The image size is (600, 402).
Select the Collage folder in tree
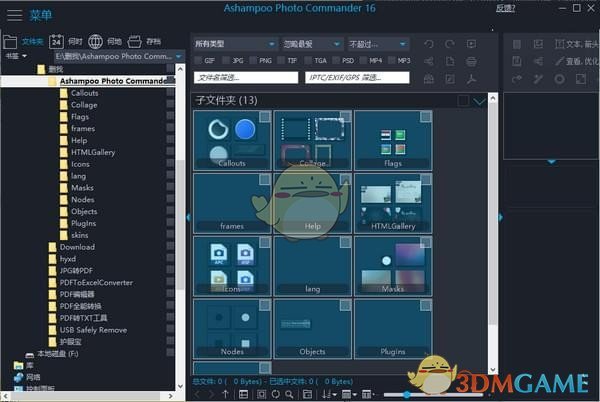tap(84, 105)
